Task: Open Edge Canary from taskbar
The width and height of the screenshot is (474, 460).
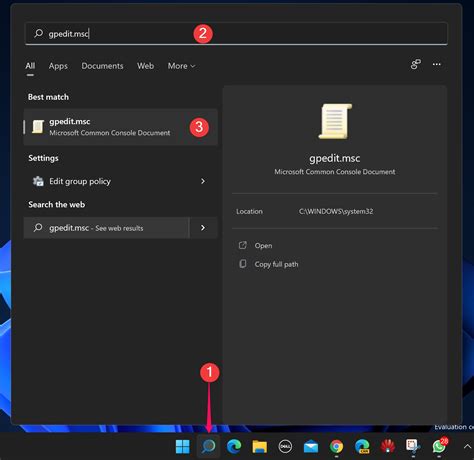Action: point(362,447)
